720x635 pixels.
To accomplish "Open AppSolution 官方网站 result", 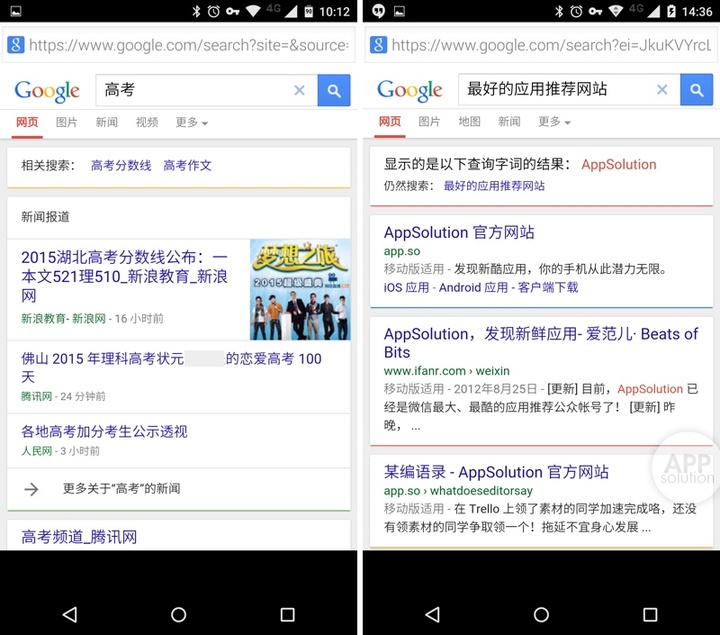I will (459, 232).
